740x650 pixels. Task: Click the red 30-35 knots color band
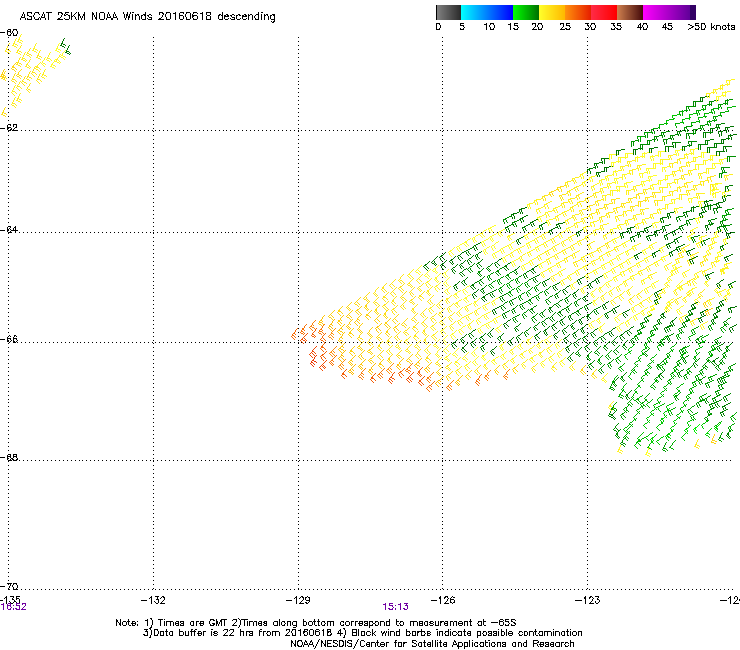[x=604, y=12]
